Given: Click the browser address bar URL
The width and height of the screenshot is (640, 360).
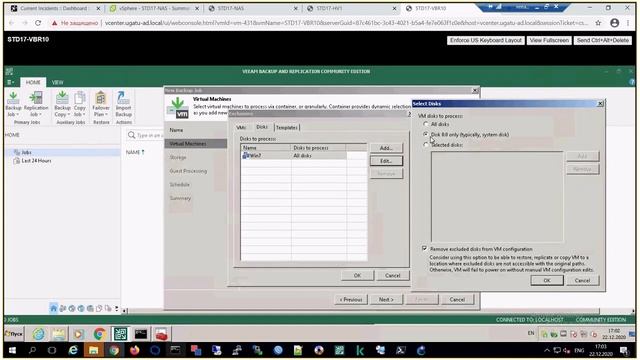Looking at the screenshot, I should (346, 23).
